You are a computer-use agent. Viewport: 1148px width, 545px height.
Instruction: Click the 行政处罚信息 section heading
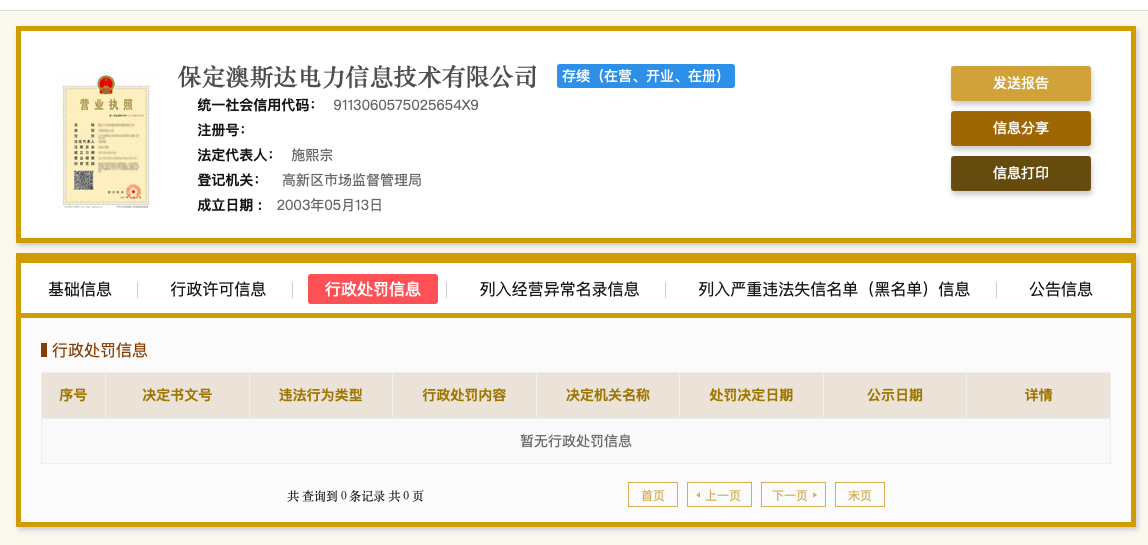100,350
